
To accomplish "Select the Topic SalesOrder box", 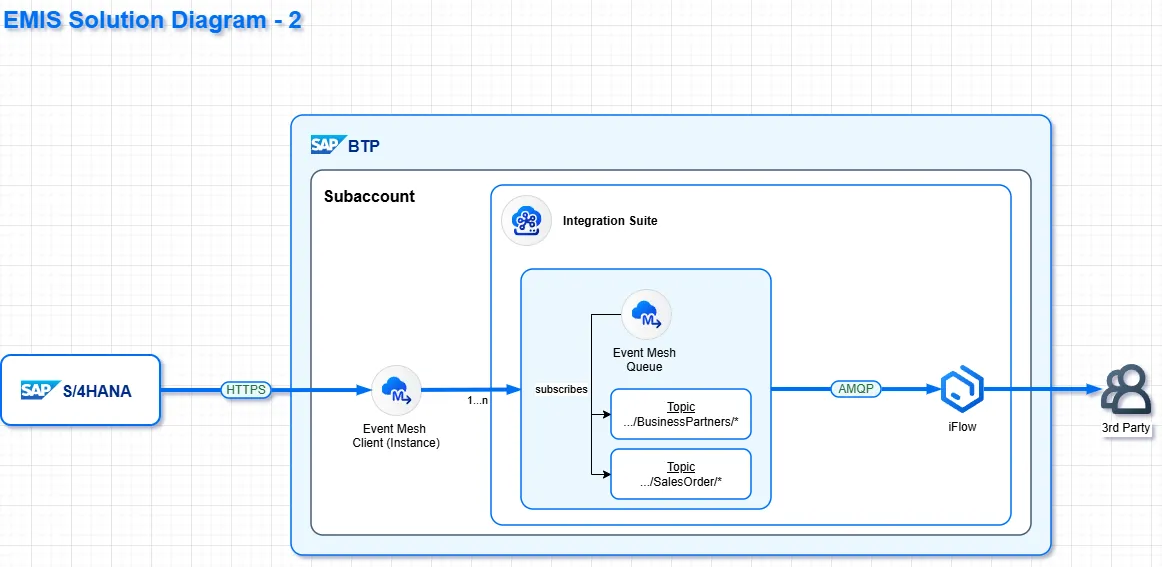I will pos(681,474).
